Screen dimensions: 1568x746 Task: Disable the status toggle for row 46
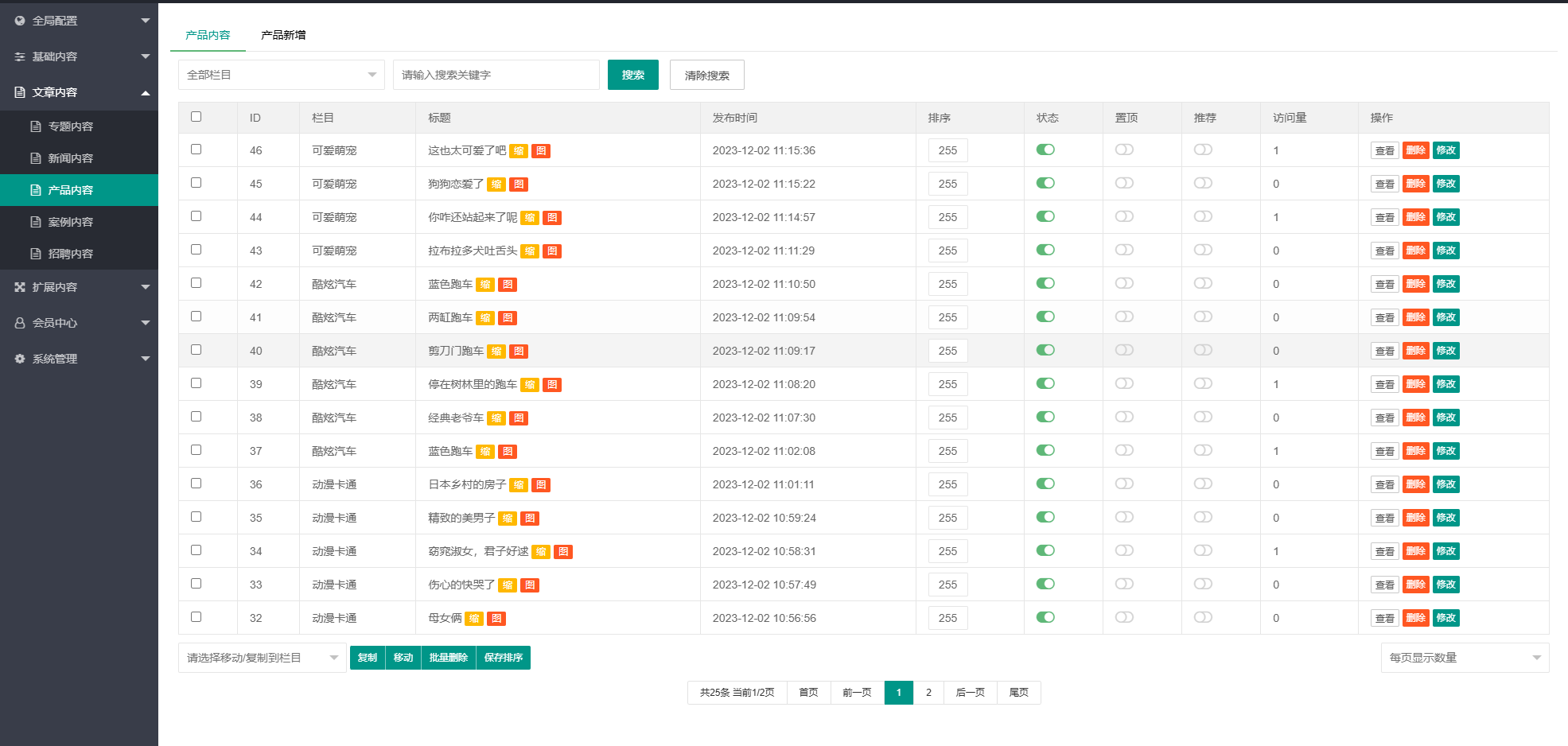[x=1045, y=150]
